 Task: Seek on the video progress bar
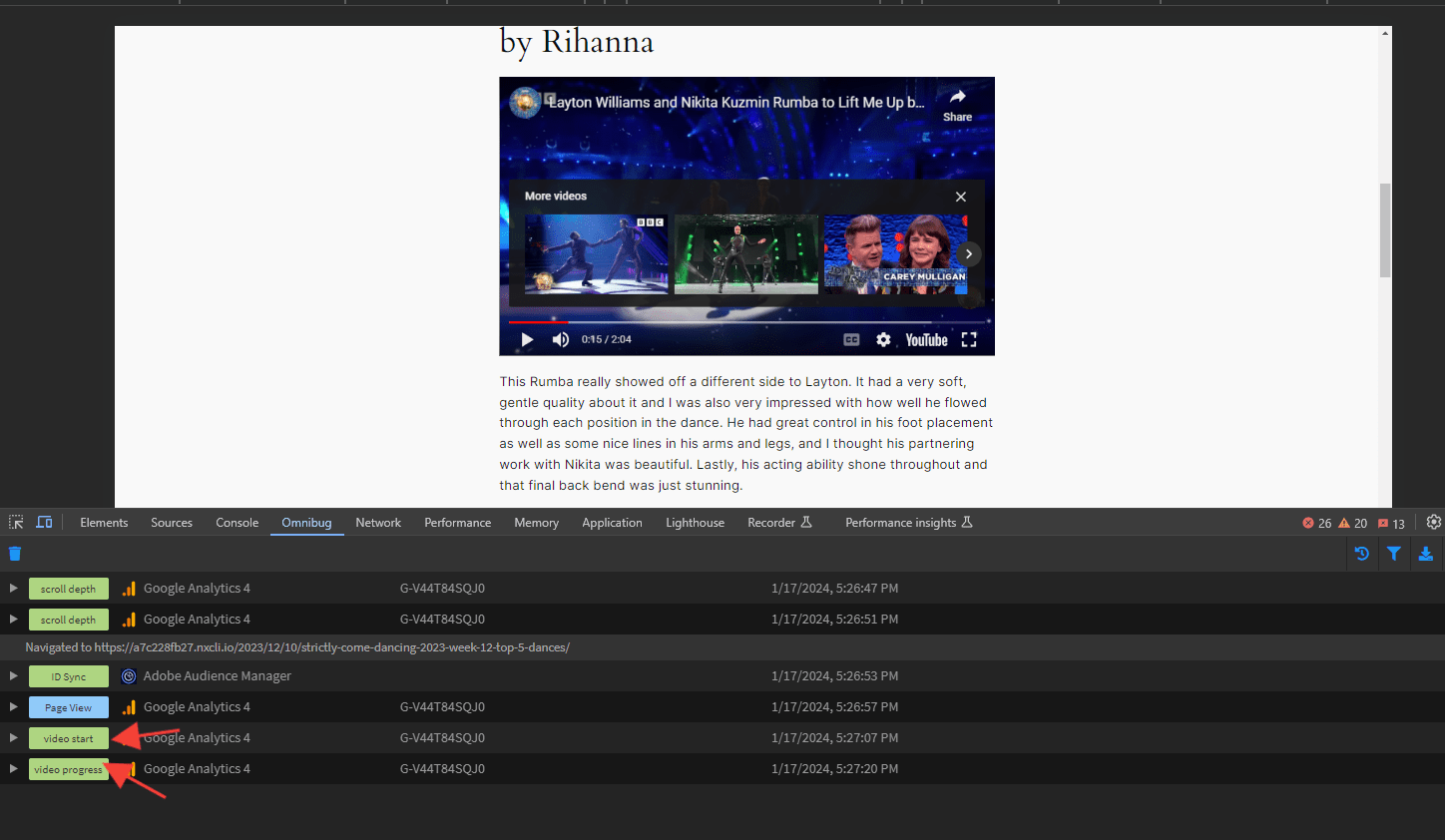[746, 322]
